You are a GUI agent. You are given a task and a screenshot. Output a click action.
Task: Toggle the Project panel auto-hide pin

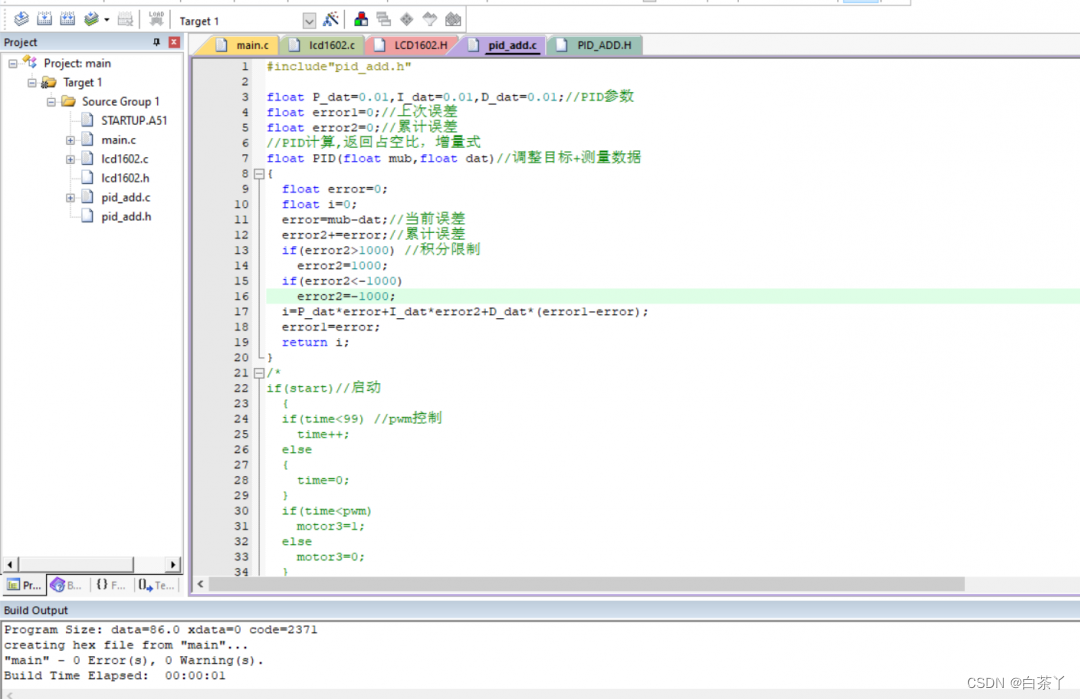point(156,42)
